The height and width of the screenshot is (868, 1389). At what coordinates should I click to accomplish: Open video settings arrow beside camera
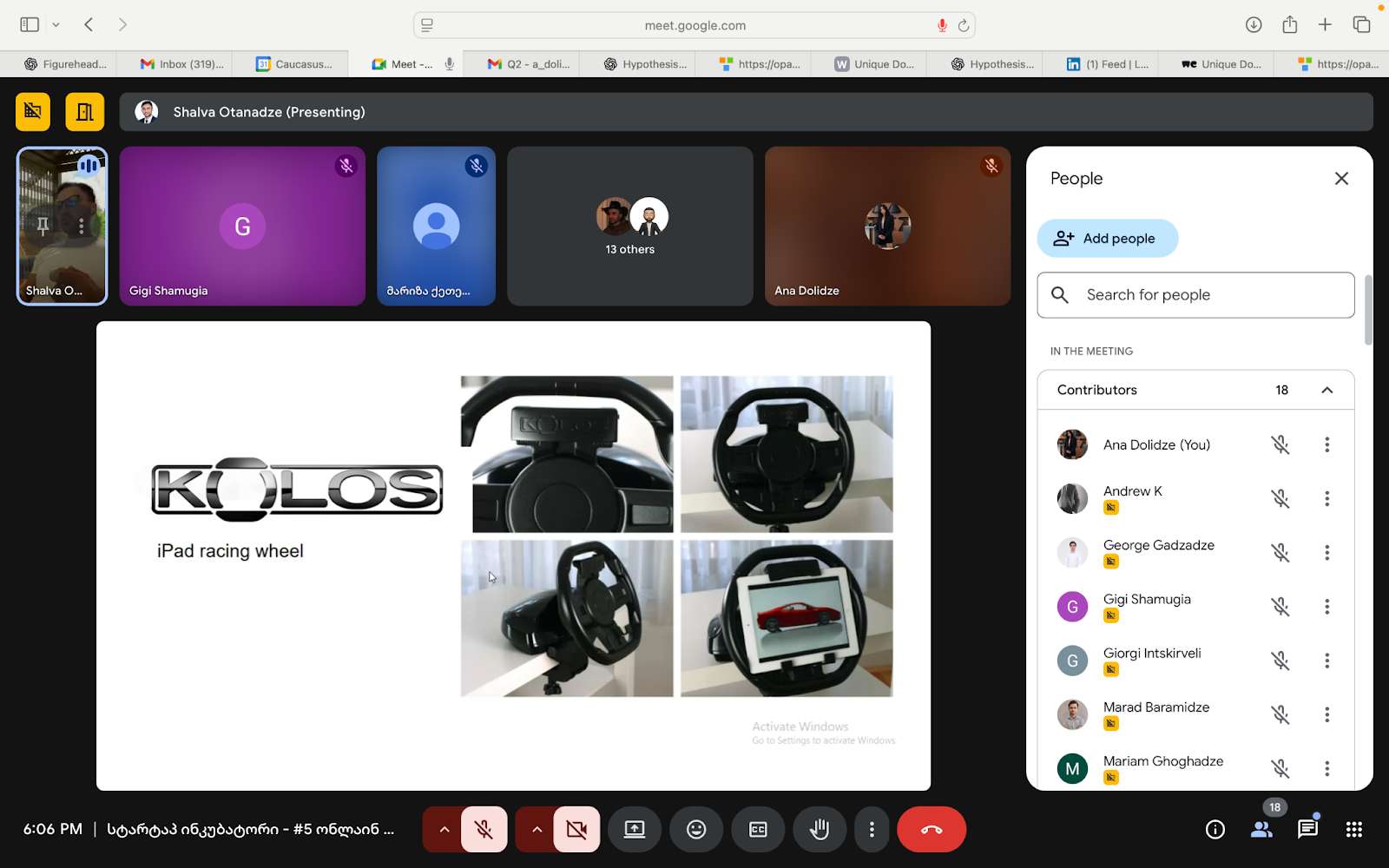tap(537, 830)
